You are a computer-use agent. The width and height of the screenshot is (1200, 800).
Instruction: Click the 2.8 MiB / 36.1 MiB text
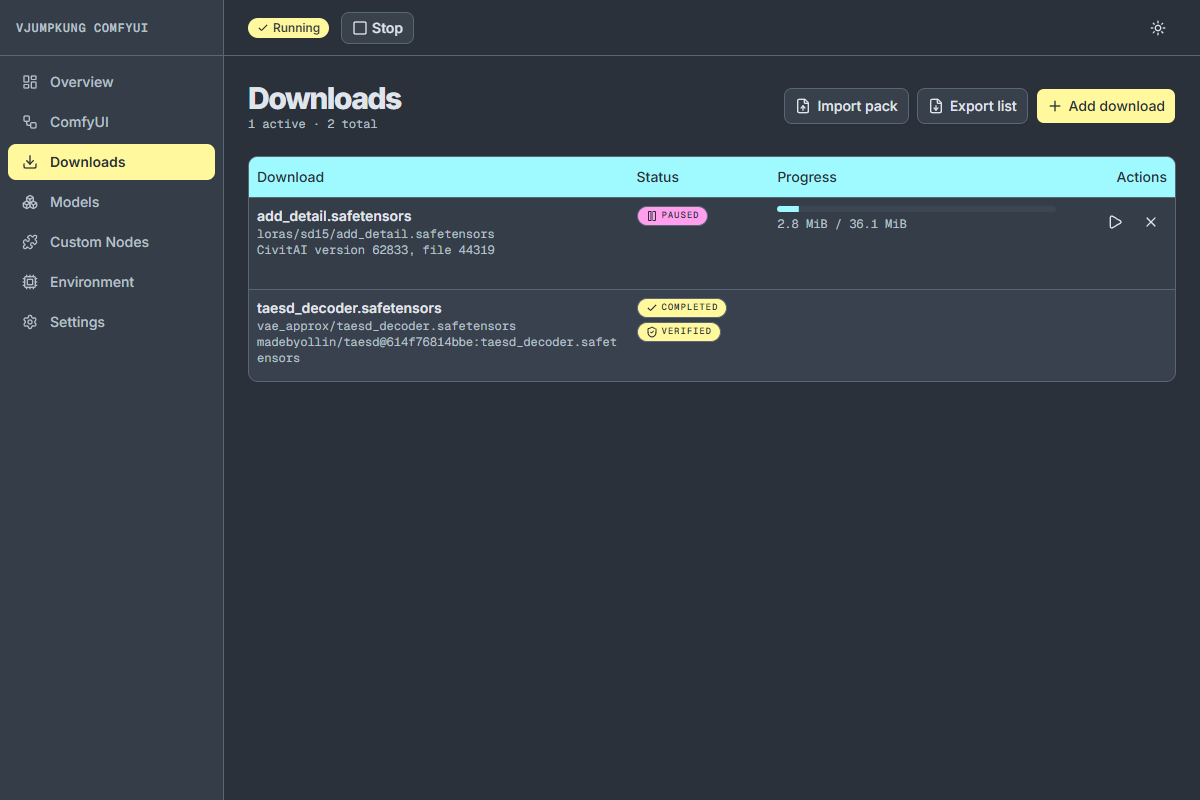pos(842,224)
